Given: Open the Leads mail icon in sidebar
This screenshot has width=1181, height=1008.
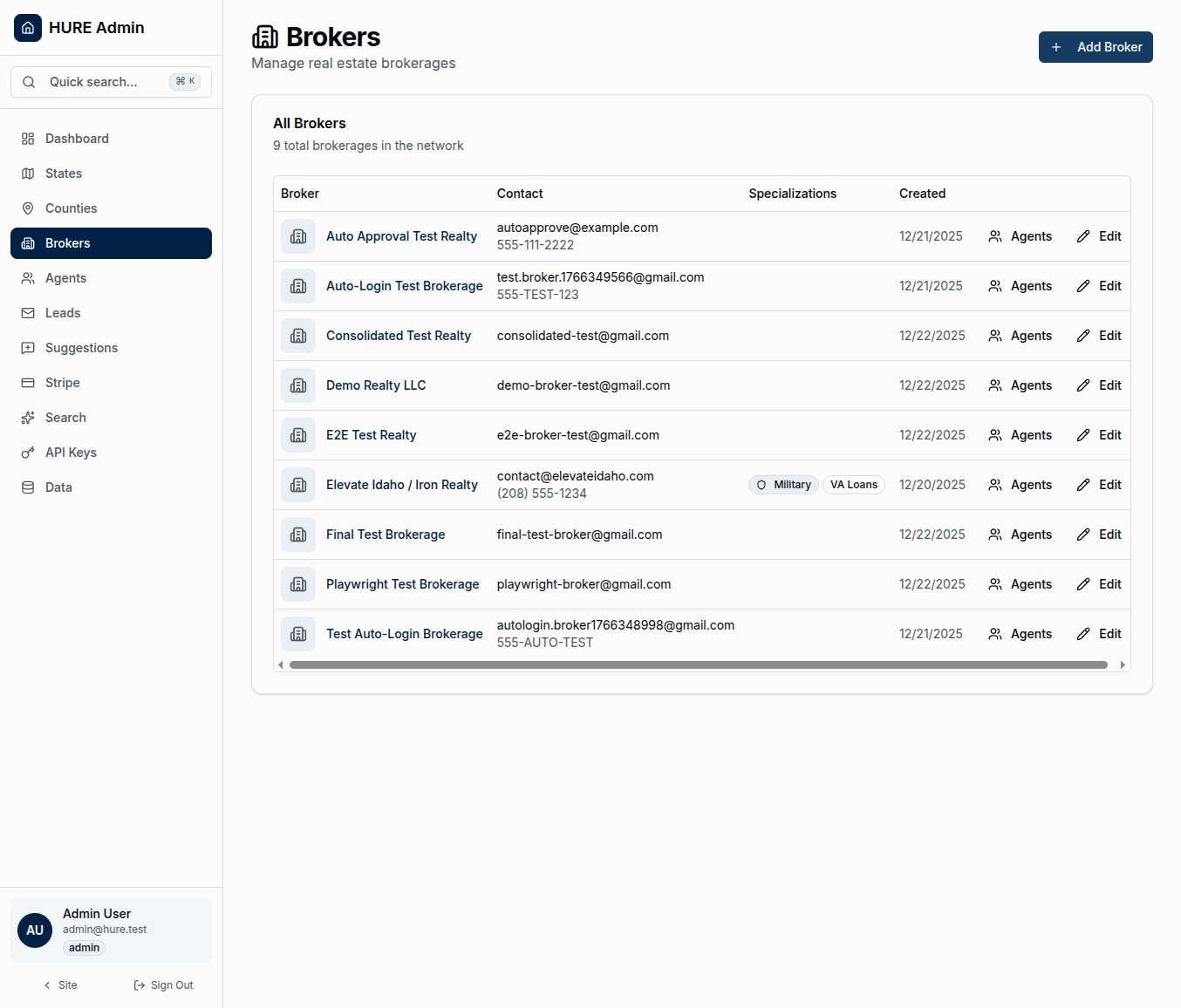Looking at the screenshot, I should click(27, 313).
